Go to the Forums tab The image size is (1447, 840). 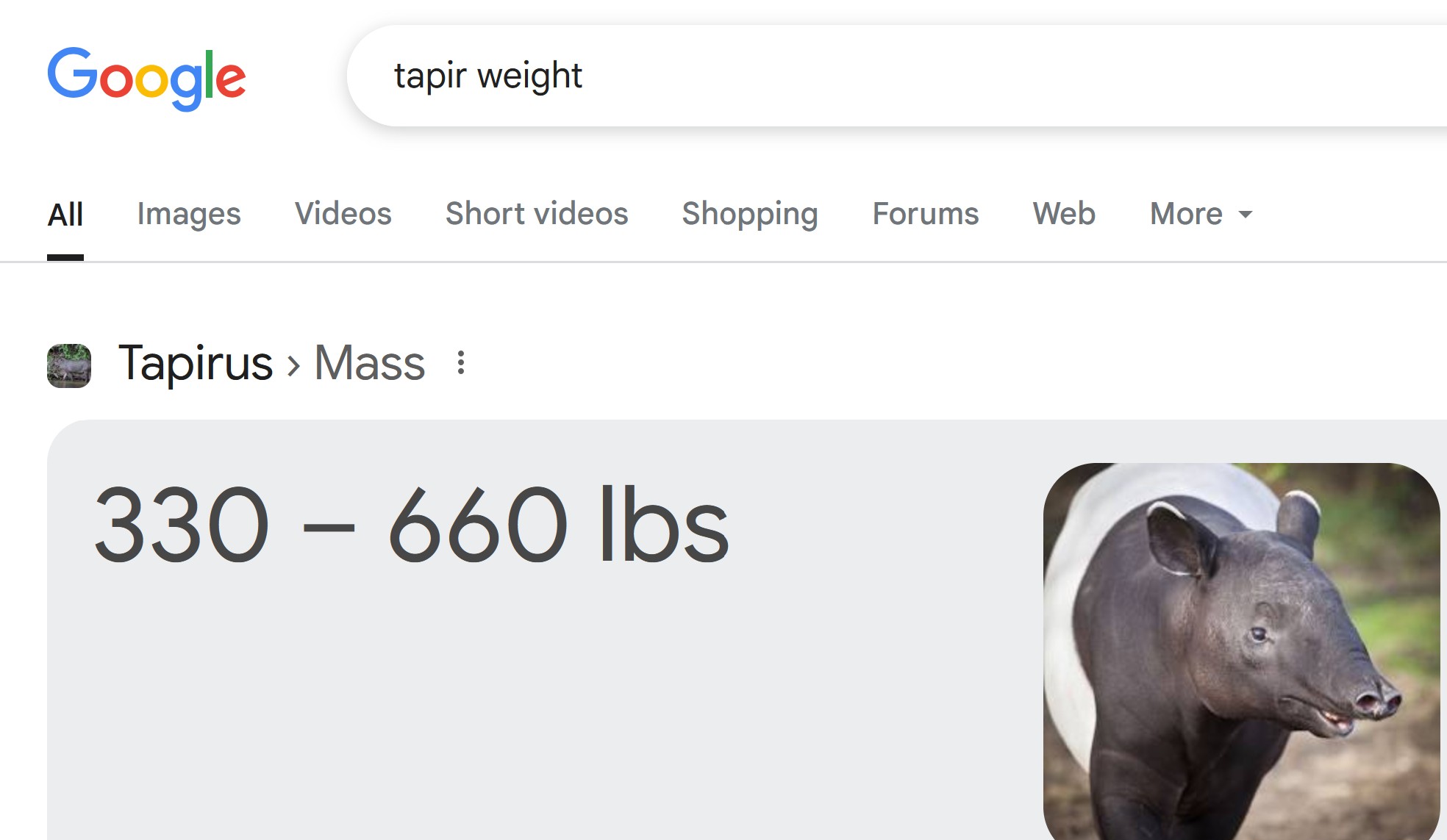point(926,214)
